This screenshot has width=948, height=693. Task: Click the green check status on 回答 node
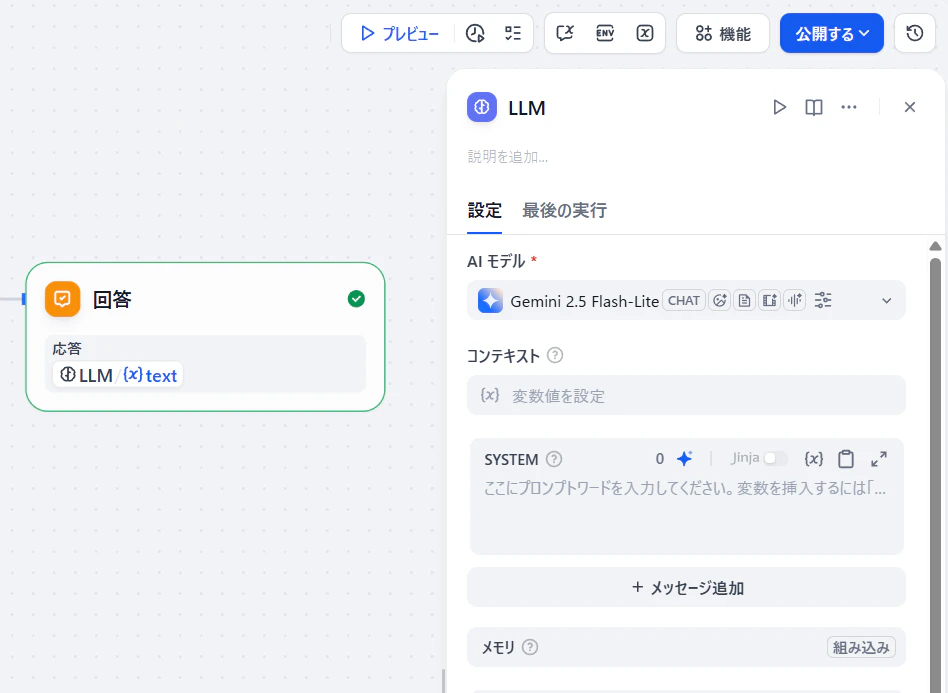pyautogui.click(x=356, y=299)
